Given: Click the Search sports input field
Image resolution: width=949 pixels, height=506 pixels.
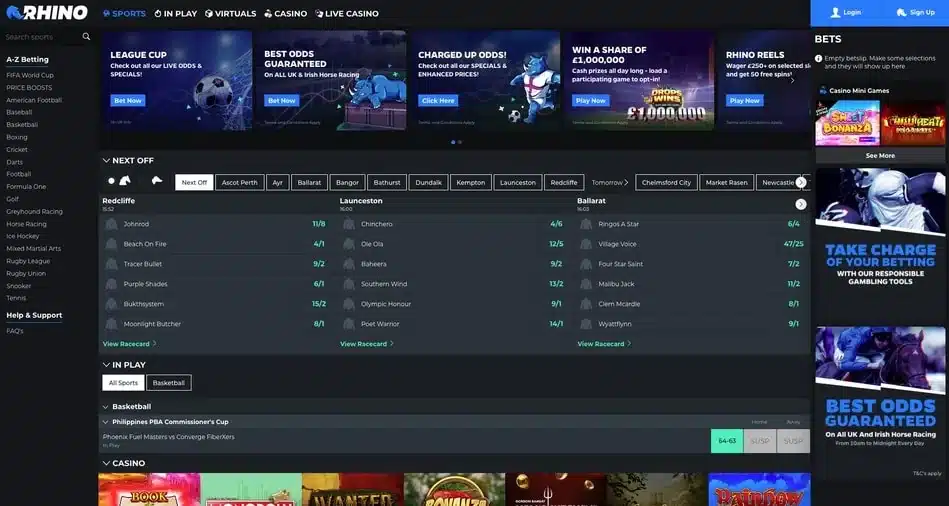Looking at the screenshot, I should tap(42, 37).
